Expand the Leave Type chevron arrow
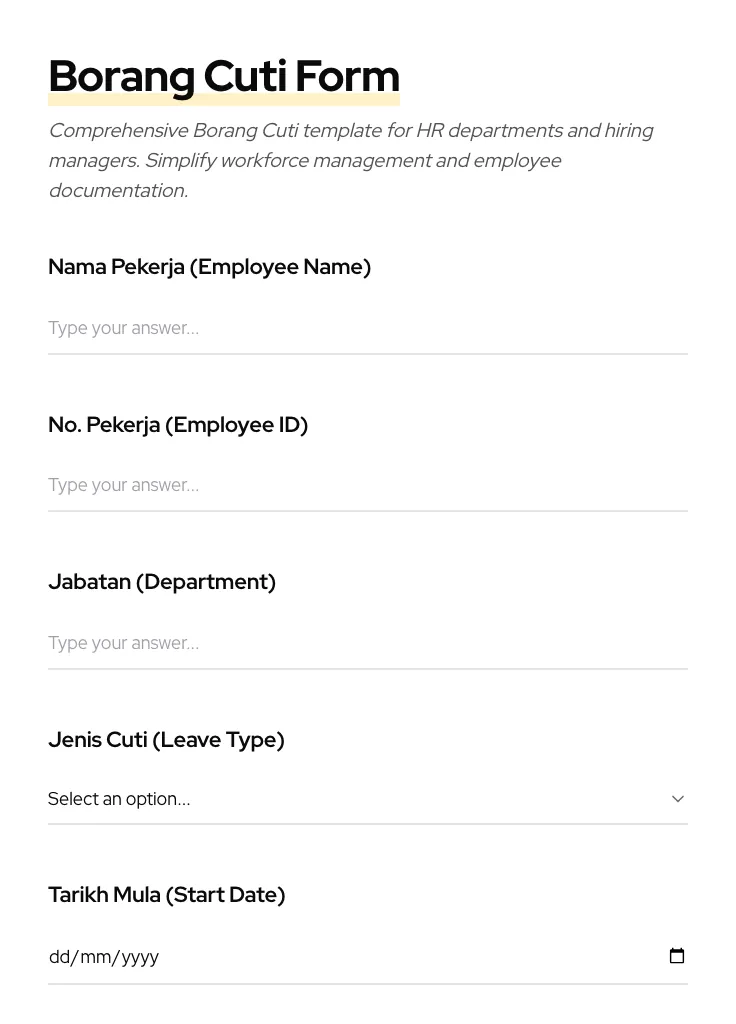The image size is (736, 1024). click(677, 799)
